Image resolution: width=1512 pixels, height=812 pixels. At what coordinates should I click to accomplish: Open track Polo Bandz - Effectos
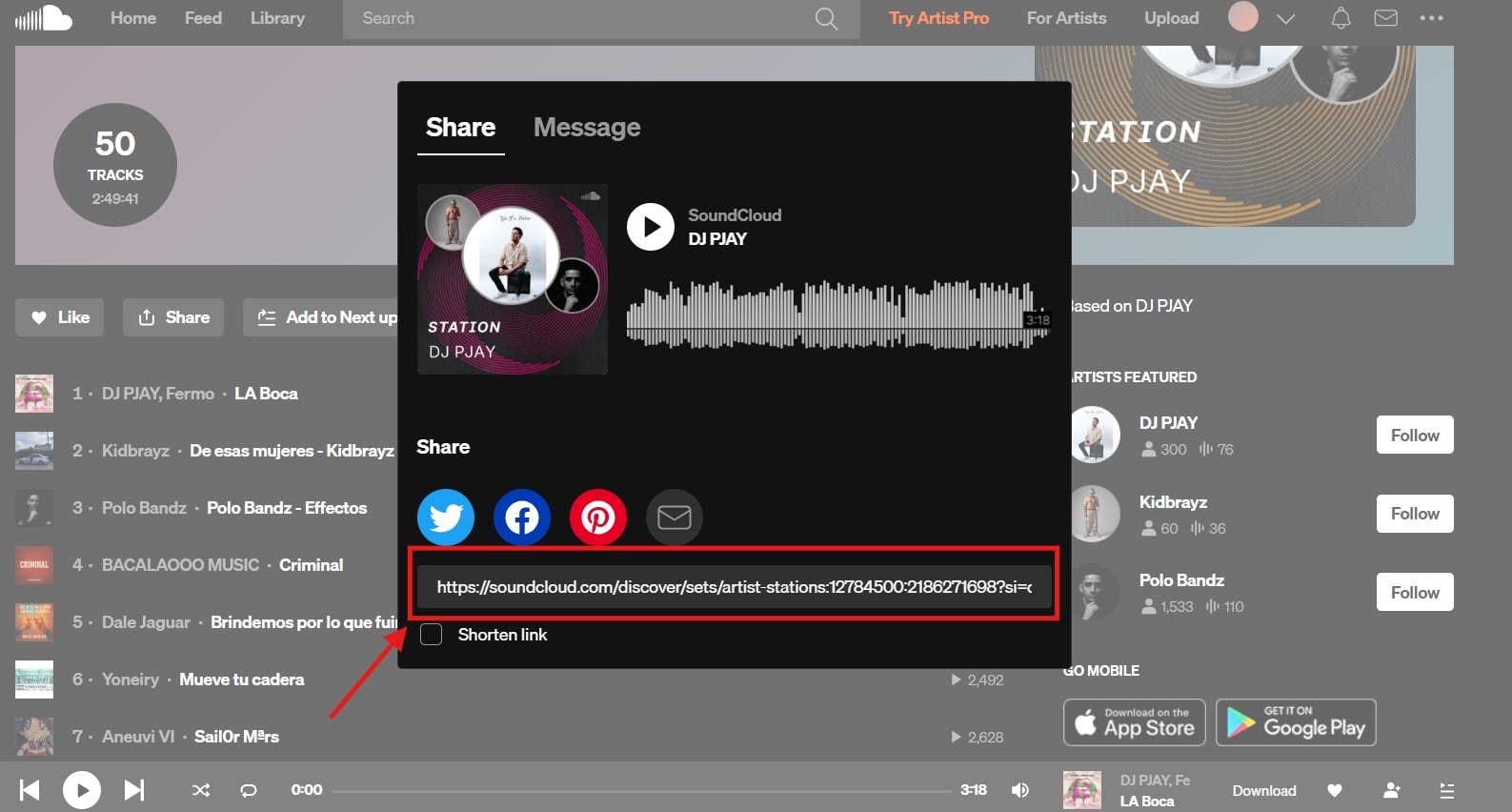[287, 508]
